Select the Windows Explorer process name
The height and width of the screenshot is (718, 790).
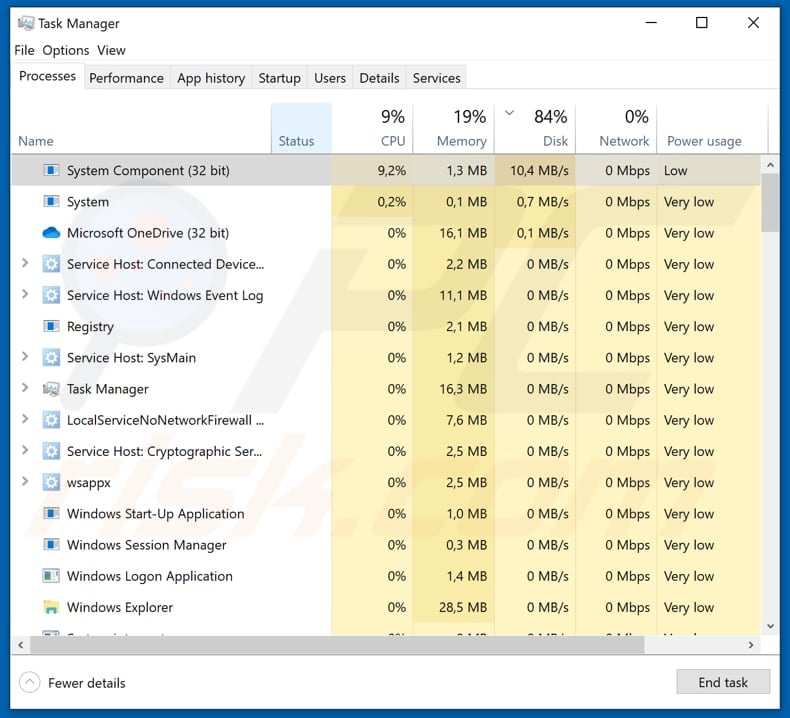[120, 608]
